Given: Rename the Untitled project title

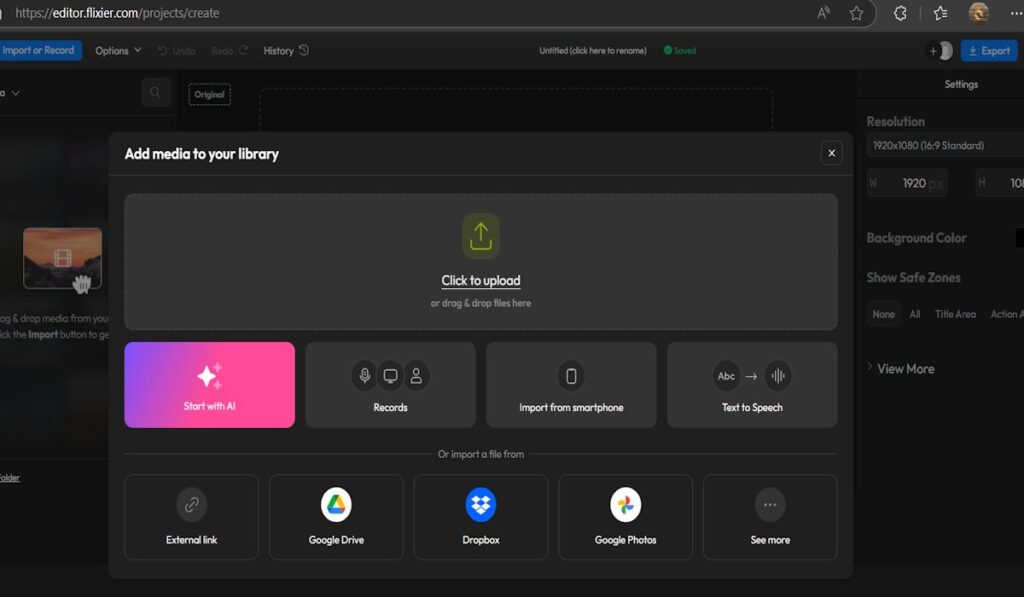Looking at the screenshot, I should 592,51.
